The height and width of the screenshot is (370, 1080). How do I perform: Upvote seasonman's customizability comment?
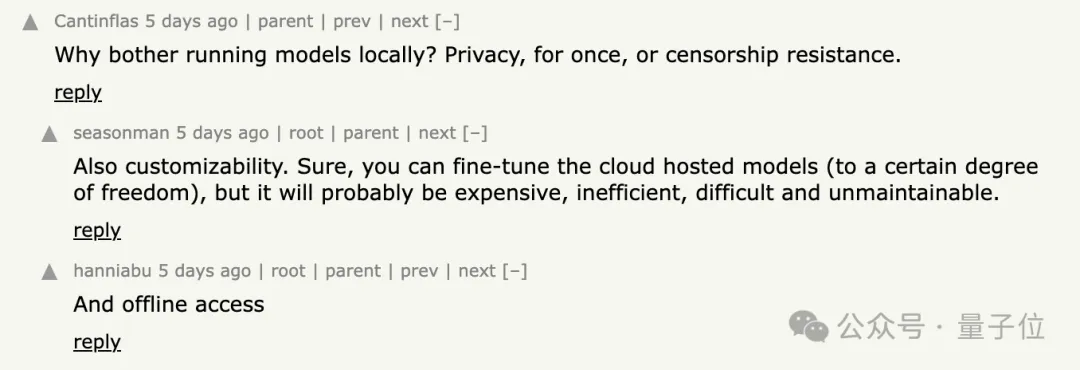[x=49, y=134]
